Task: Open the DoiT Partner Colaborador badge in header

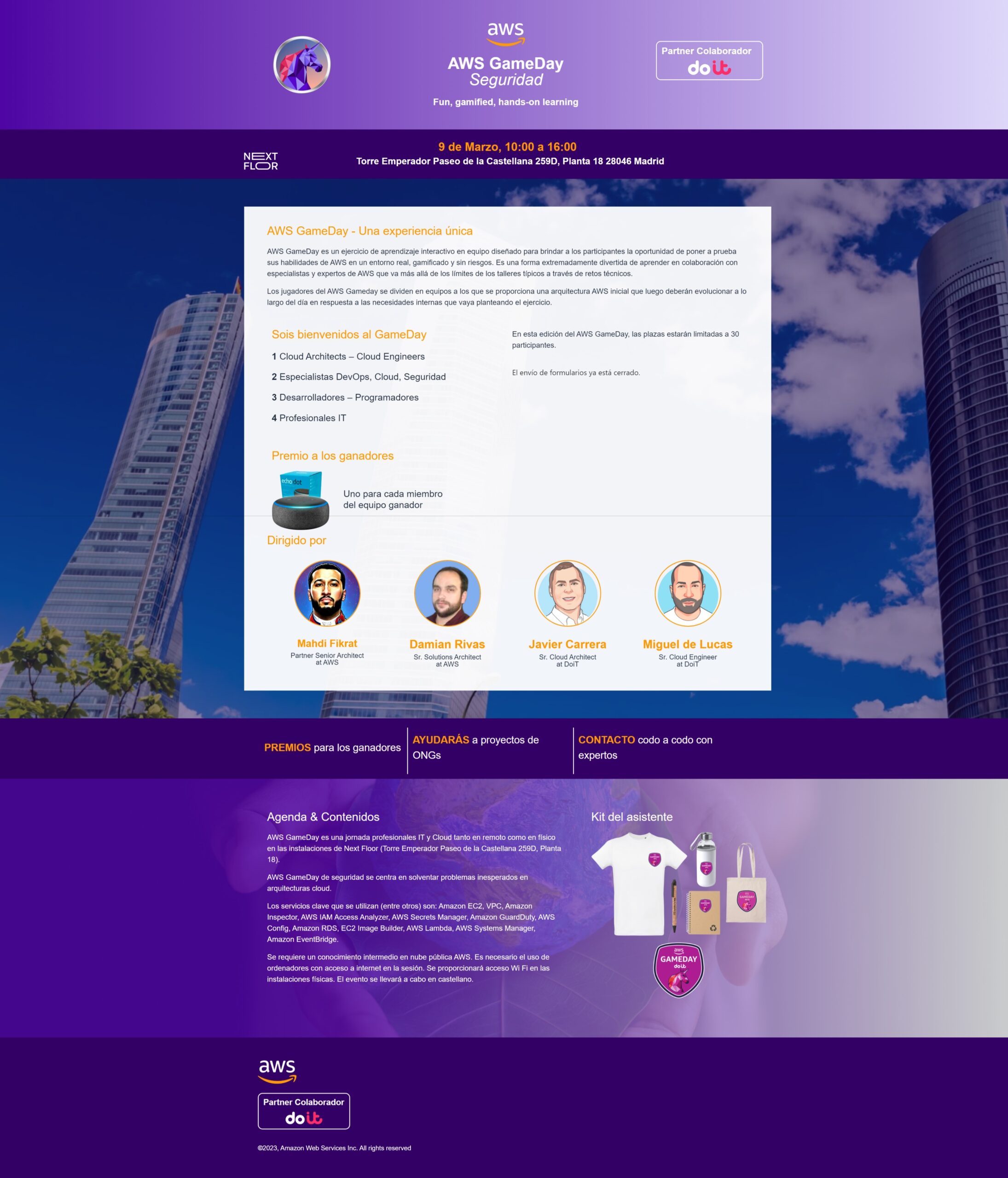Action: (x=709, y=60)
